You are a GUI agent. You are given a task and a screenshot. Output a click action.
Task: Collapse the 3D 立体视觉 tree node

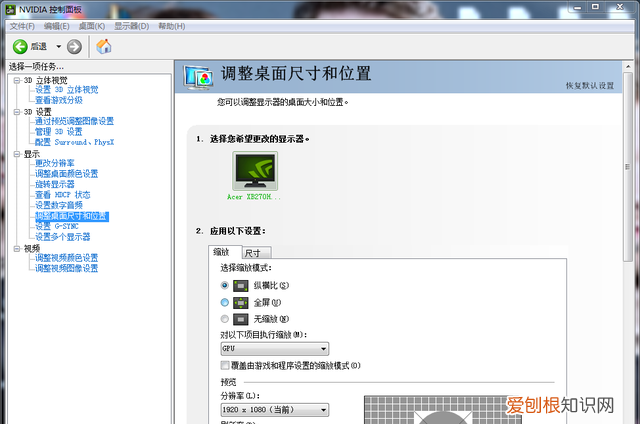click(17, 80)
